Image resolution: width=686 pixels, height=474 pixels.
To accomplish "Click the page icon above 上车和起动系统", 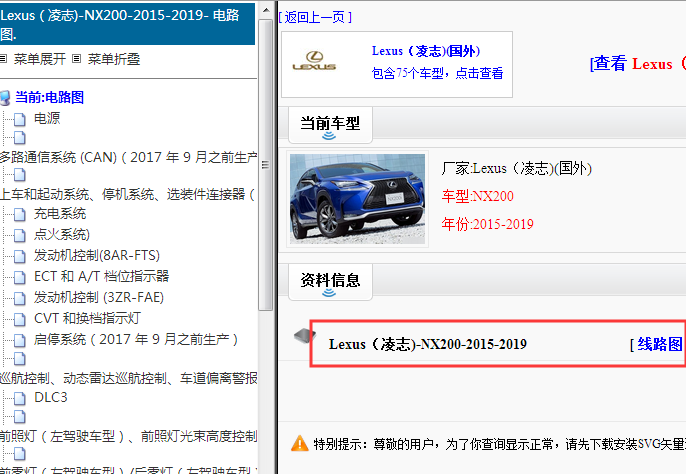I will [x=19, y=175].
